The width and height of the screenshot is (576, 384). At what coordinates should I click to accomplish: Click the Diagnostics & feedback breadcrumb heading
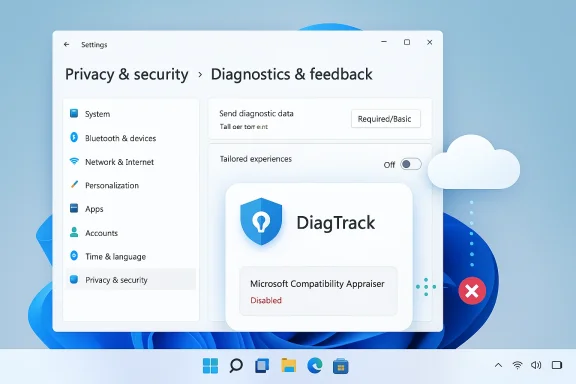point(292,75)
